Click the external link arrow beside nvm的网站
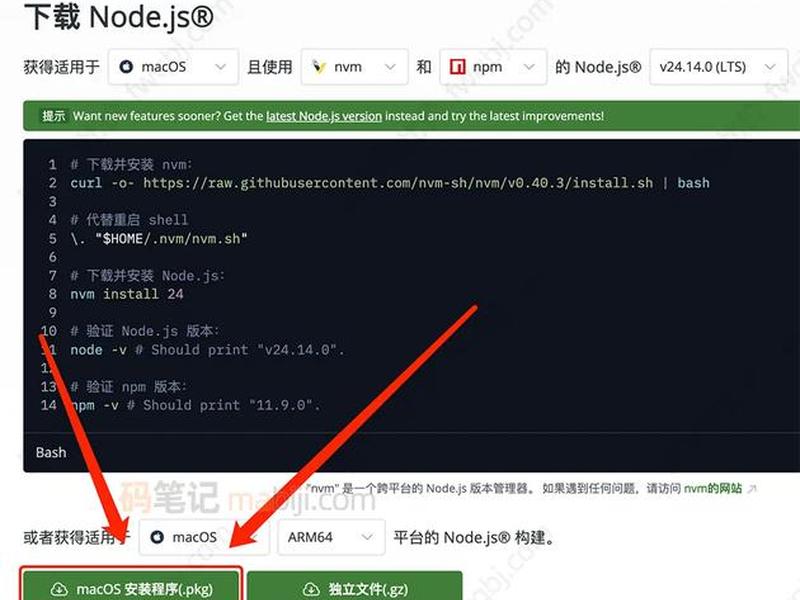Screen dimensions: 800x600 (752, 489)
